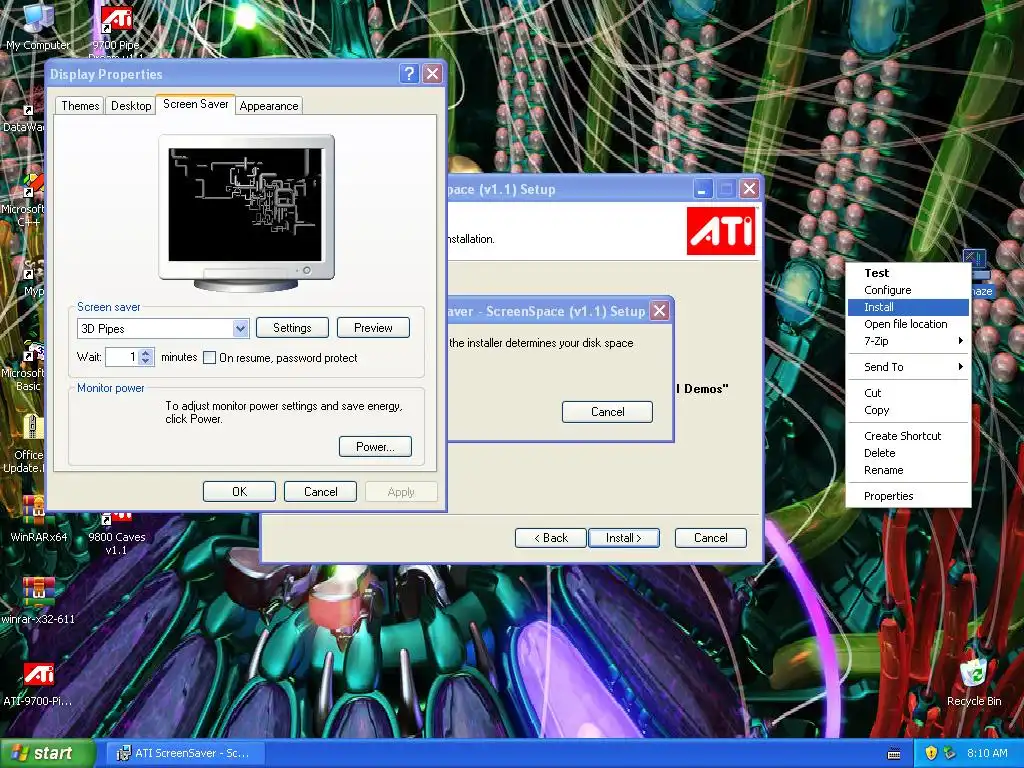The height and width of the screenshot is (768, 1024).
Task: Open the Recycle Bin icon
Action: tap(974, 682)
